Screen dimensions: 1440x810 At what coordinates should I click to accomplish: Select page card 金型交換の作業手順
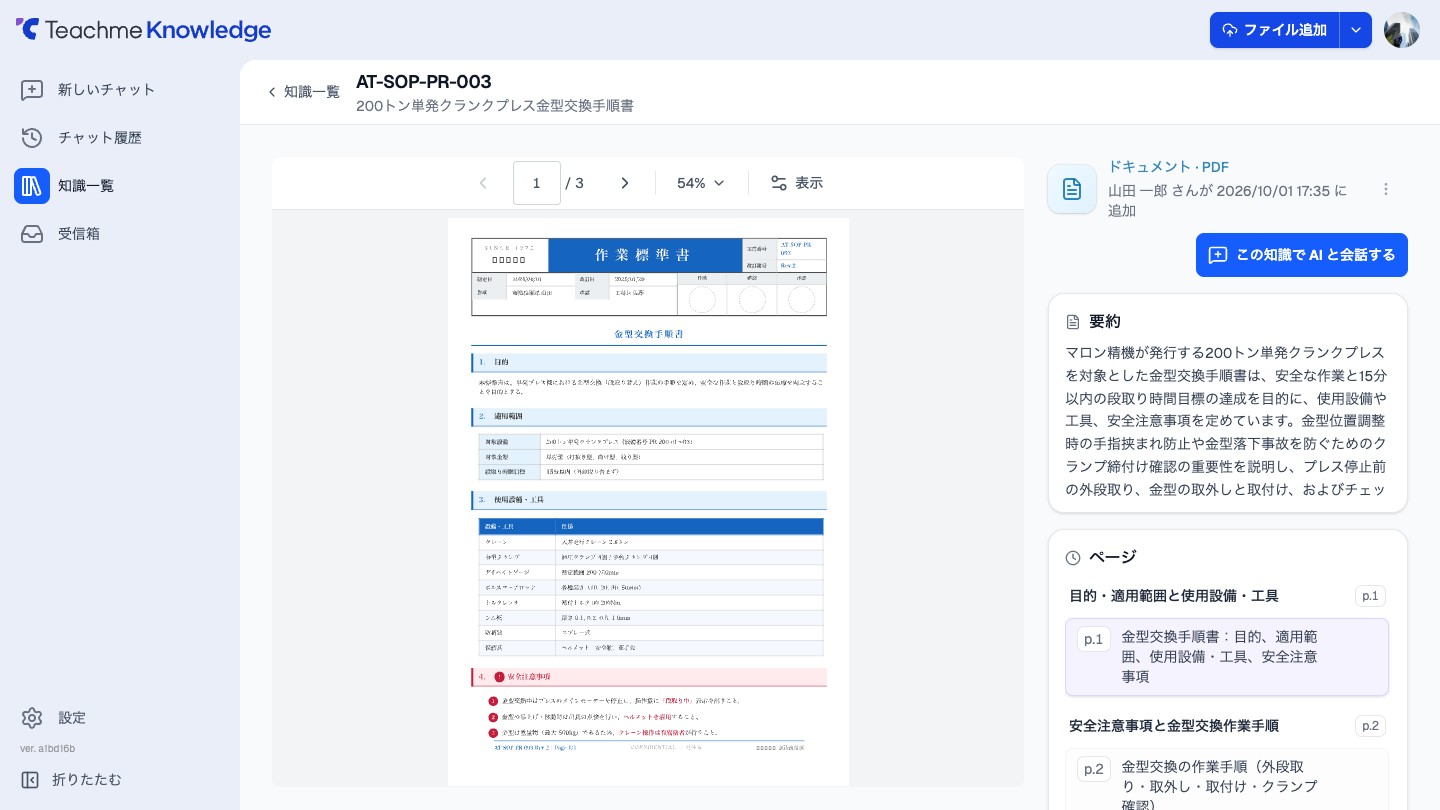[1227, 780]
